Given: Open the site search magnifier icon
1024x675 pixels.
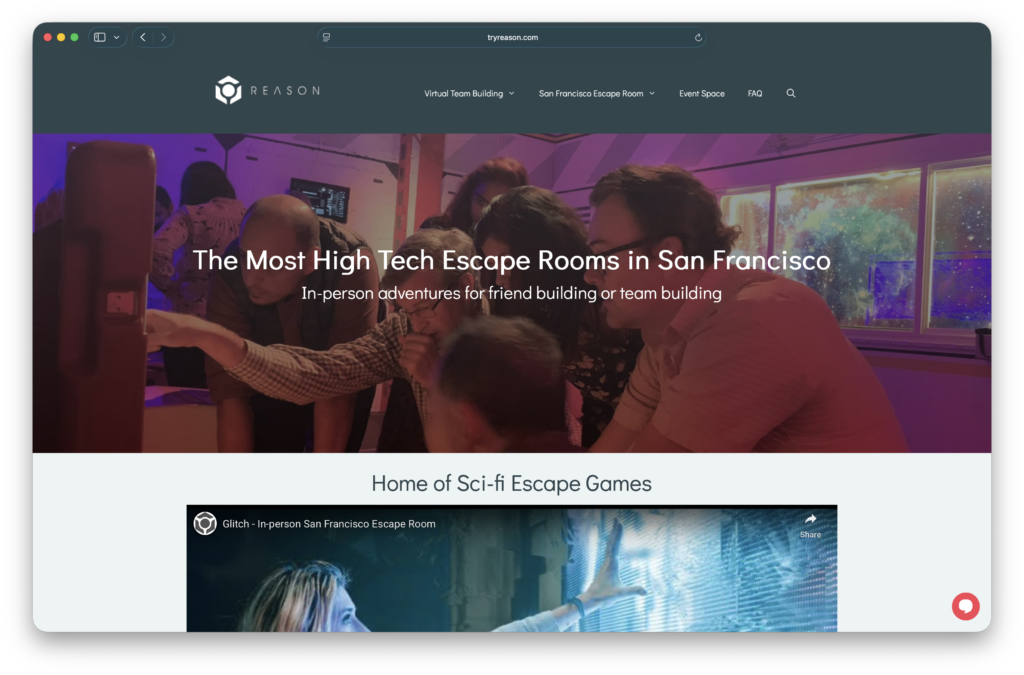Looking at the screenshot, I should point(791,93).
